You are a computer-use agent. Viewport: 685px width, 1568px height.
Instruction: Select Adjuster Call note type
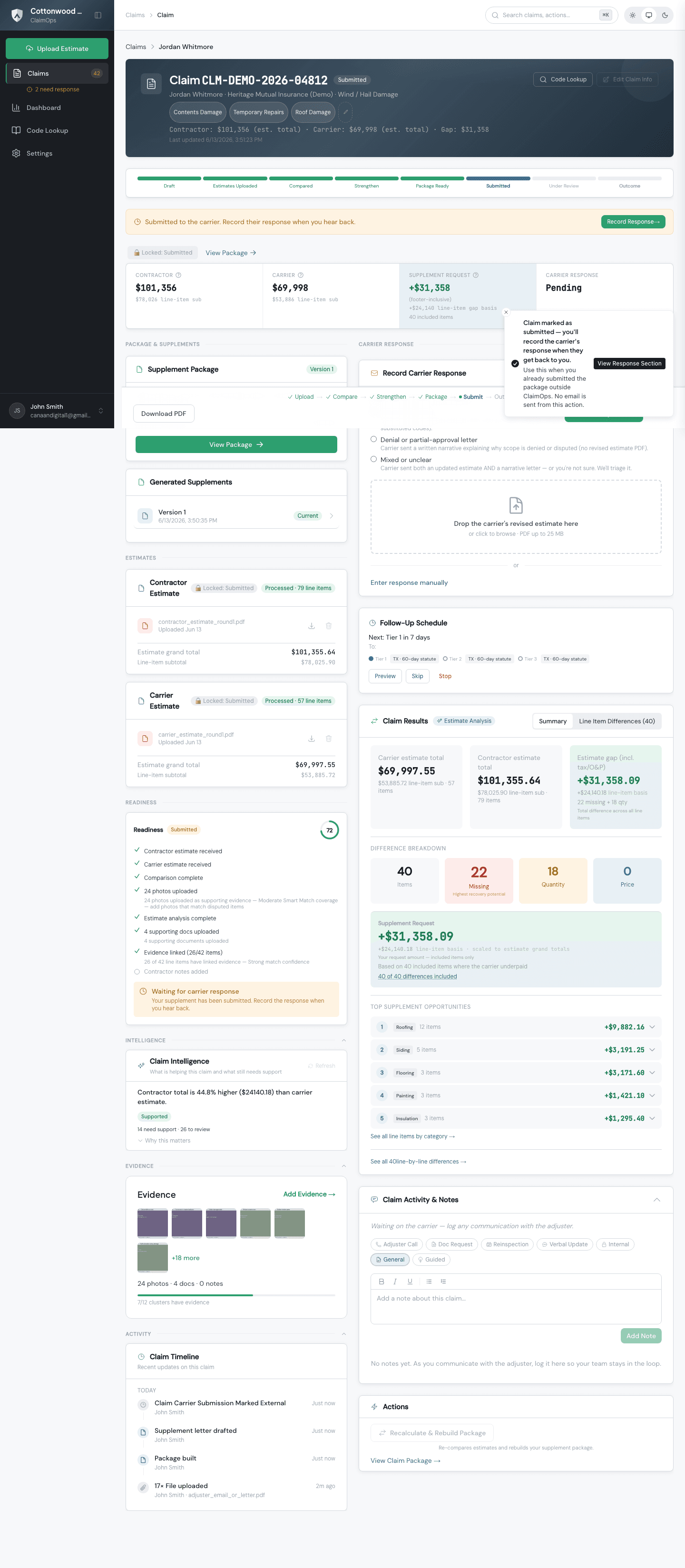(396, 1244)
